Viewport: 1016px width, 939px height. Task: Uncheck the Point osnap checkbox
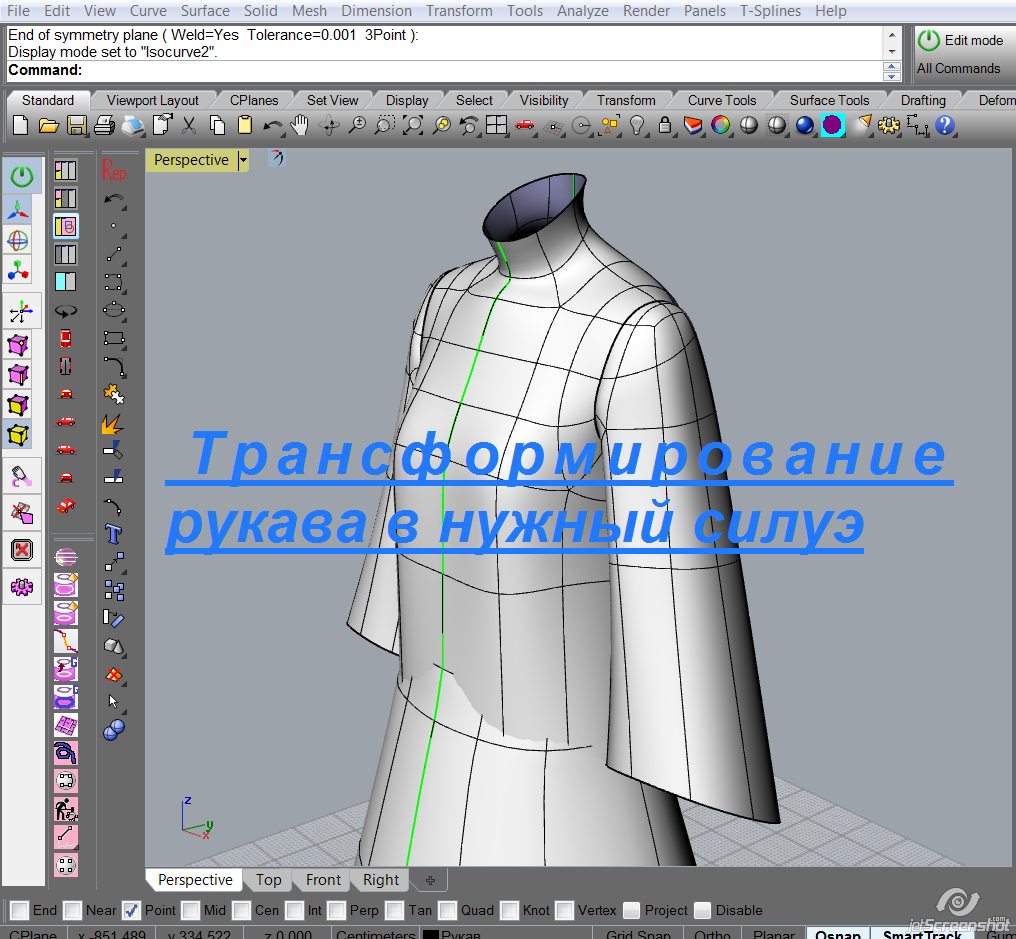pyautogui.click(x=131, y=910)
